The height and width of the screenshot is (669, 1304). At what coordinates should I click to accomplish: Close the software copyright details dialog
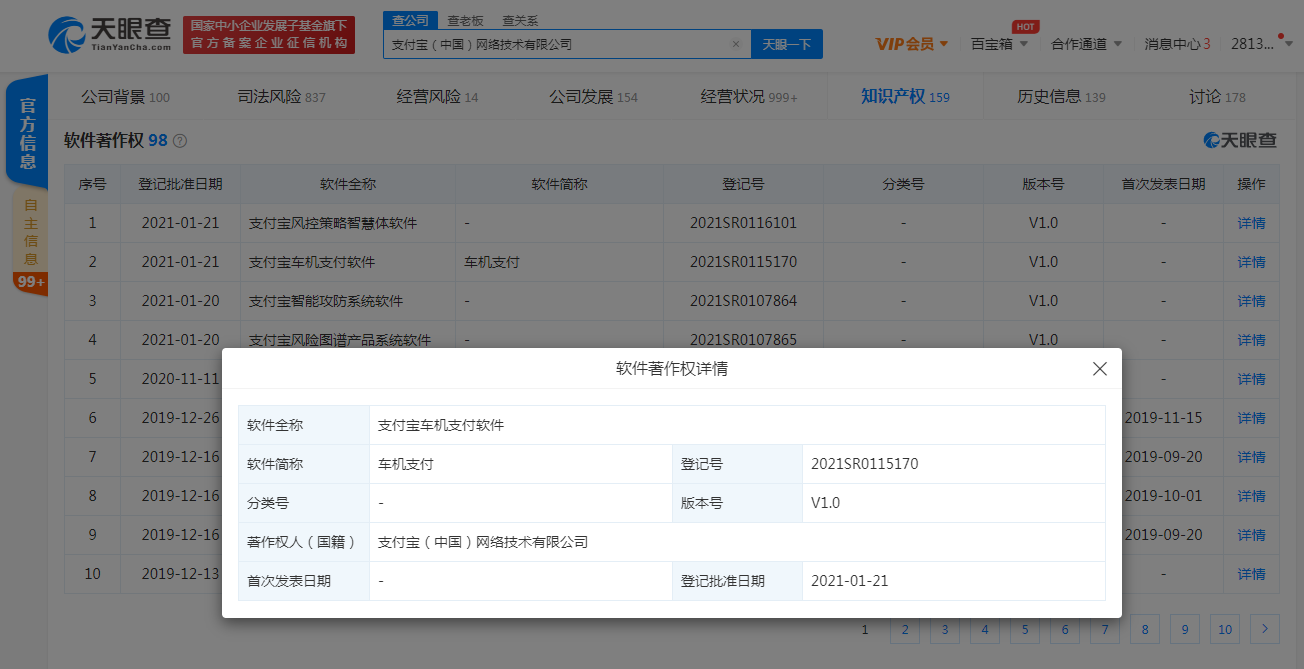[1100, 369]
